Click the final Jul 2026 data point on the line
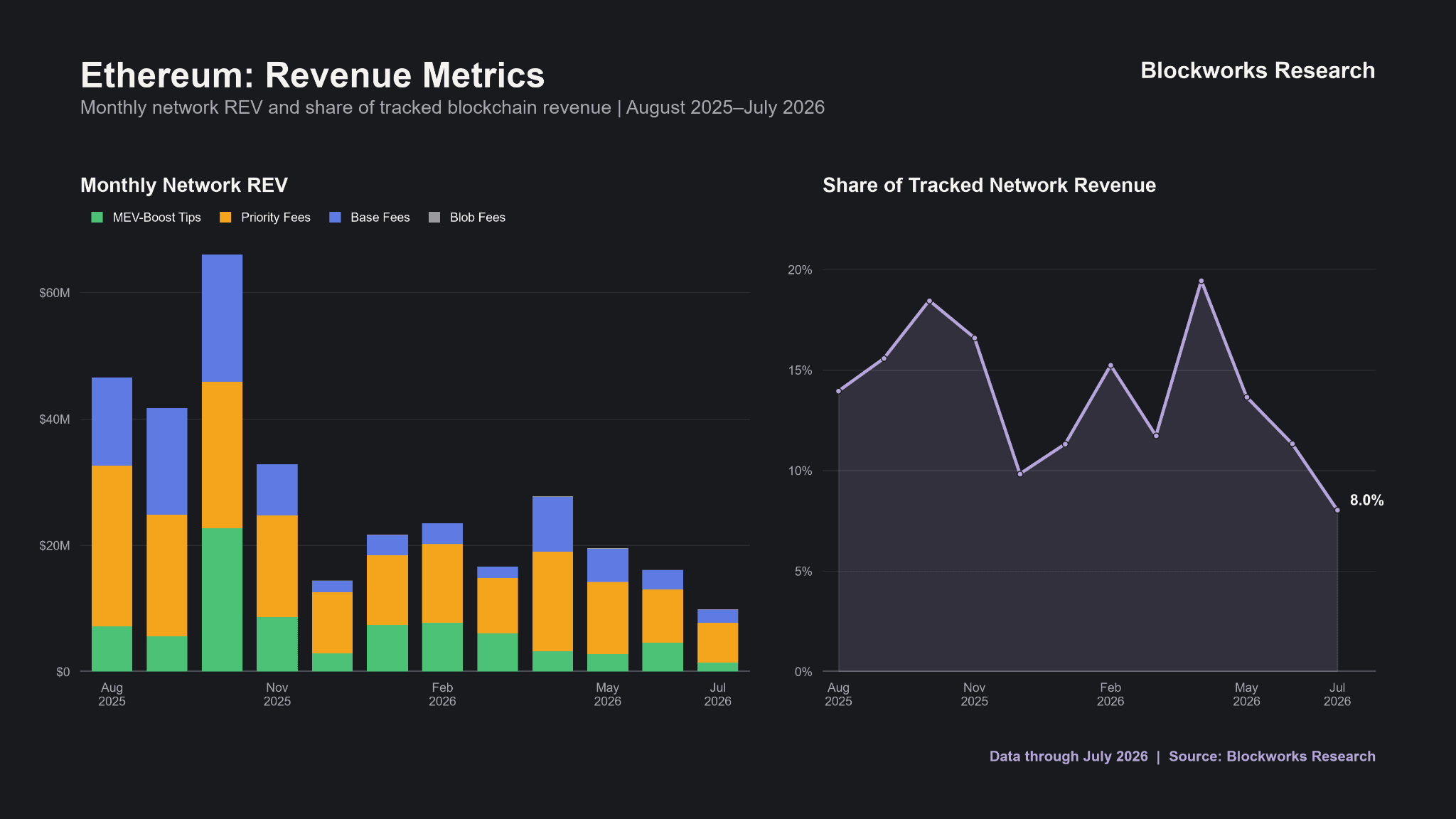The image size is (1456, 819). pos(1337,510)
